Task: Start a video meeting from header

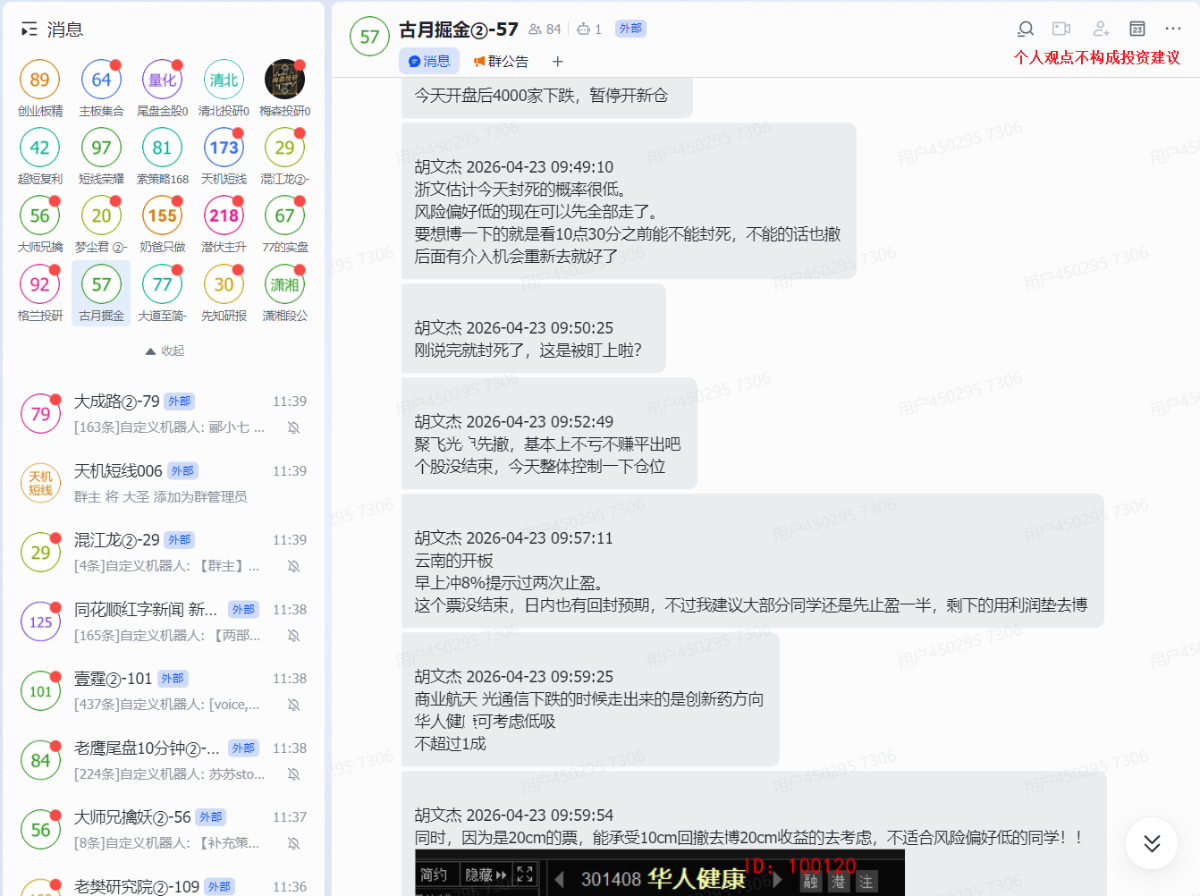Action: pos(1061,29)
